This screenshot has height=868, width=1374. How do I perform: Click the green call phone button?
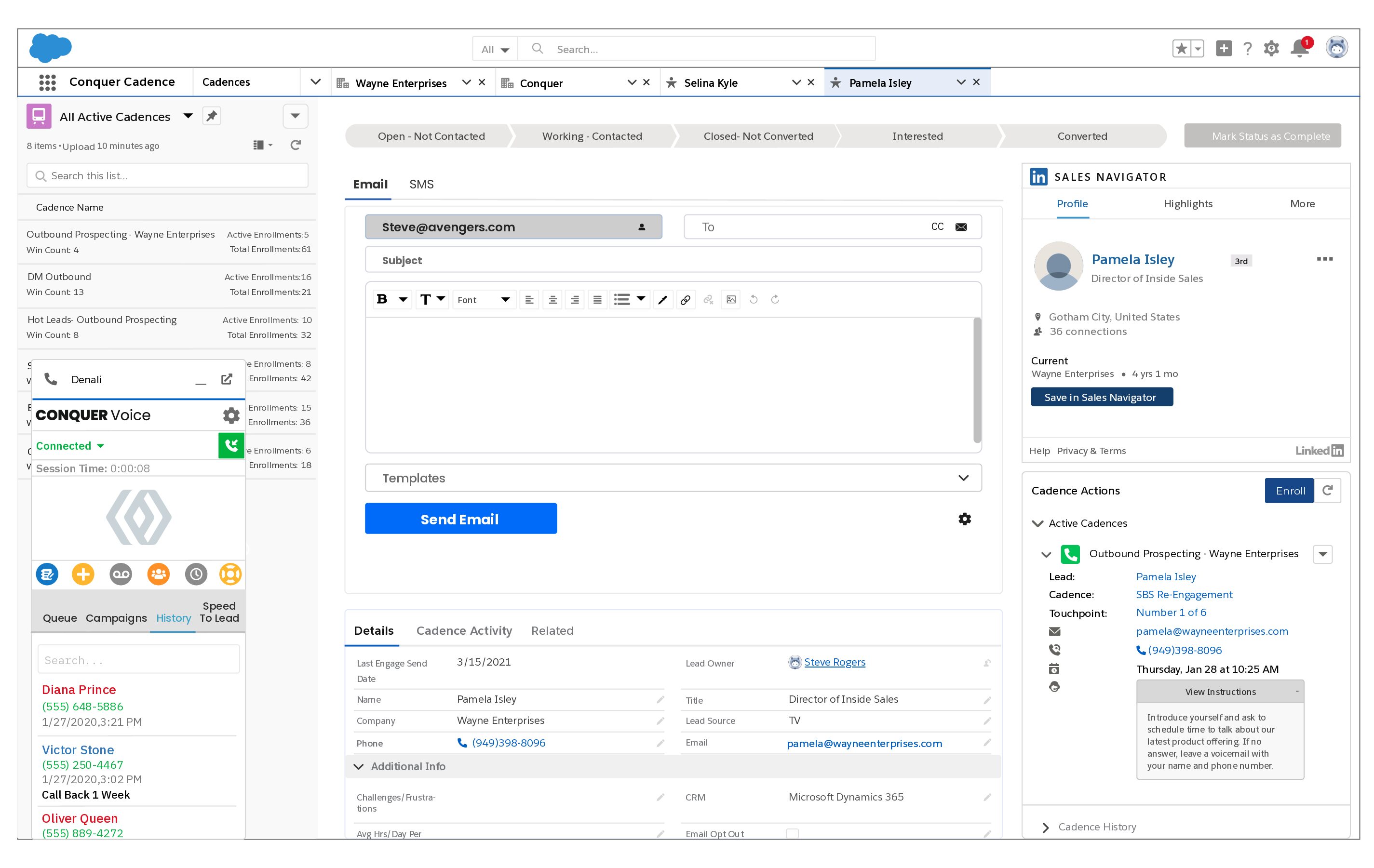coord(231,445)
